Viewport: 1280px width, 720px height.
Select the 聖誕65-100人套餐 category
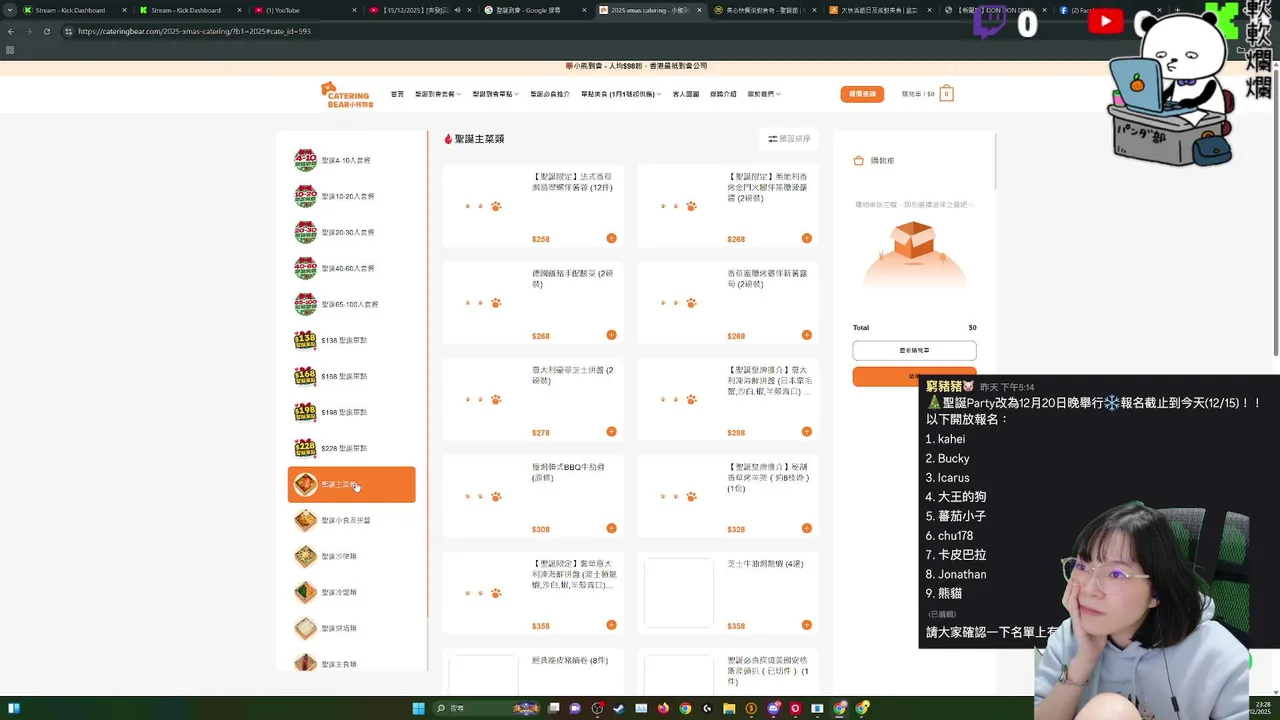click(351, 304)
